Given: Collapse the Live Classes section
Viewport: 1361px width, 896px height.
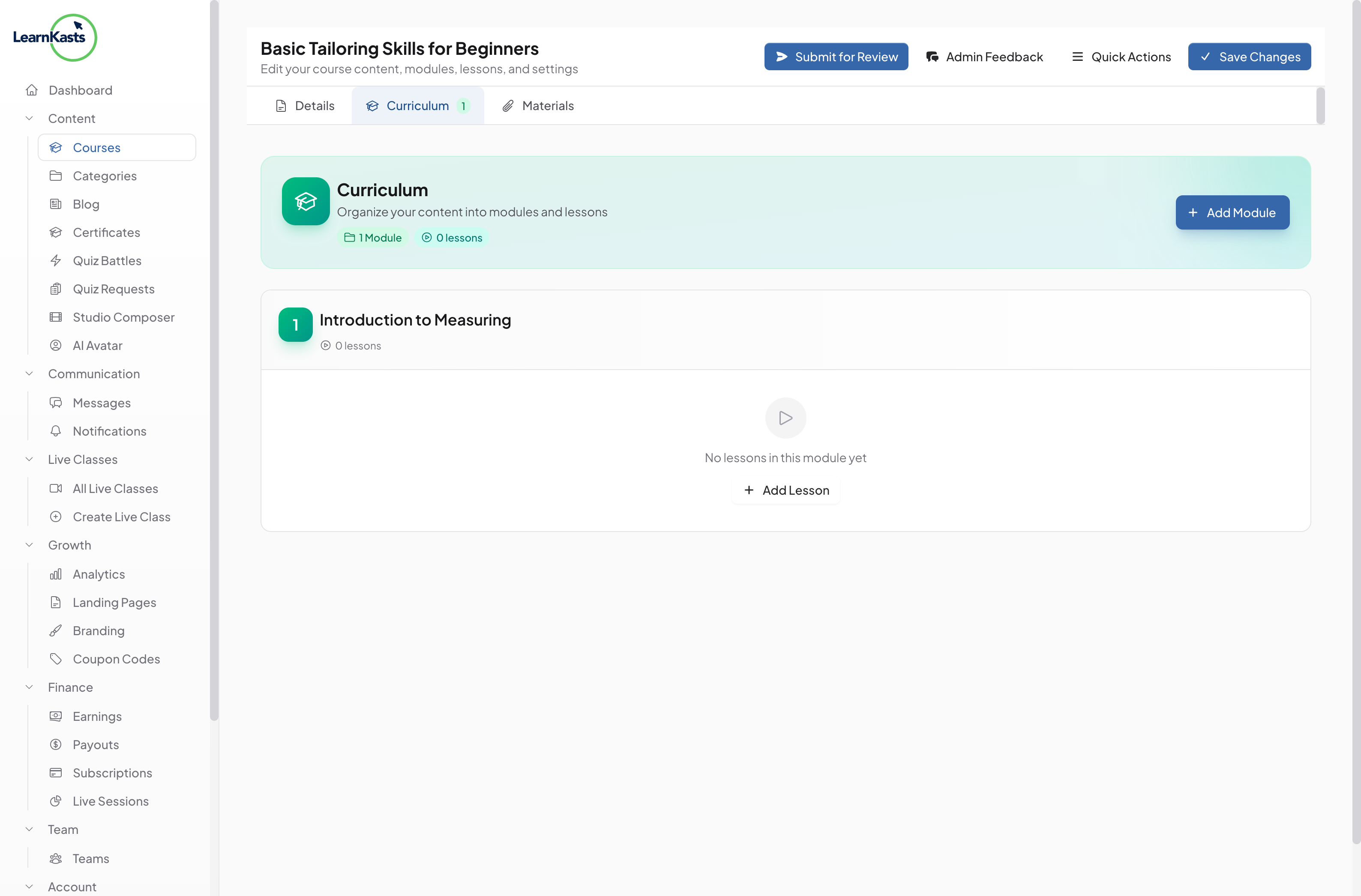Looking at the screenshot, I should 29,459.
